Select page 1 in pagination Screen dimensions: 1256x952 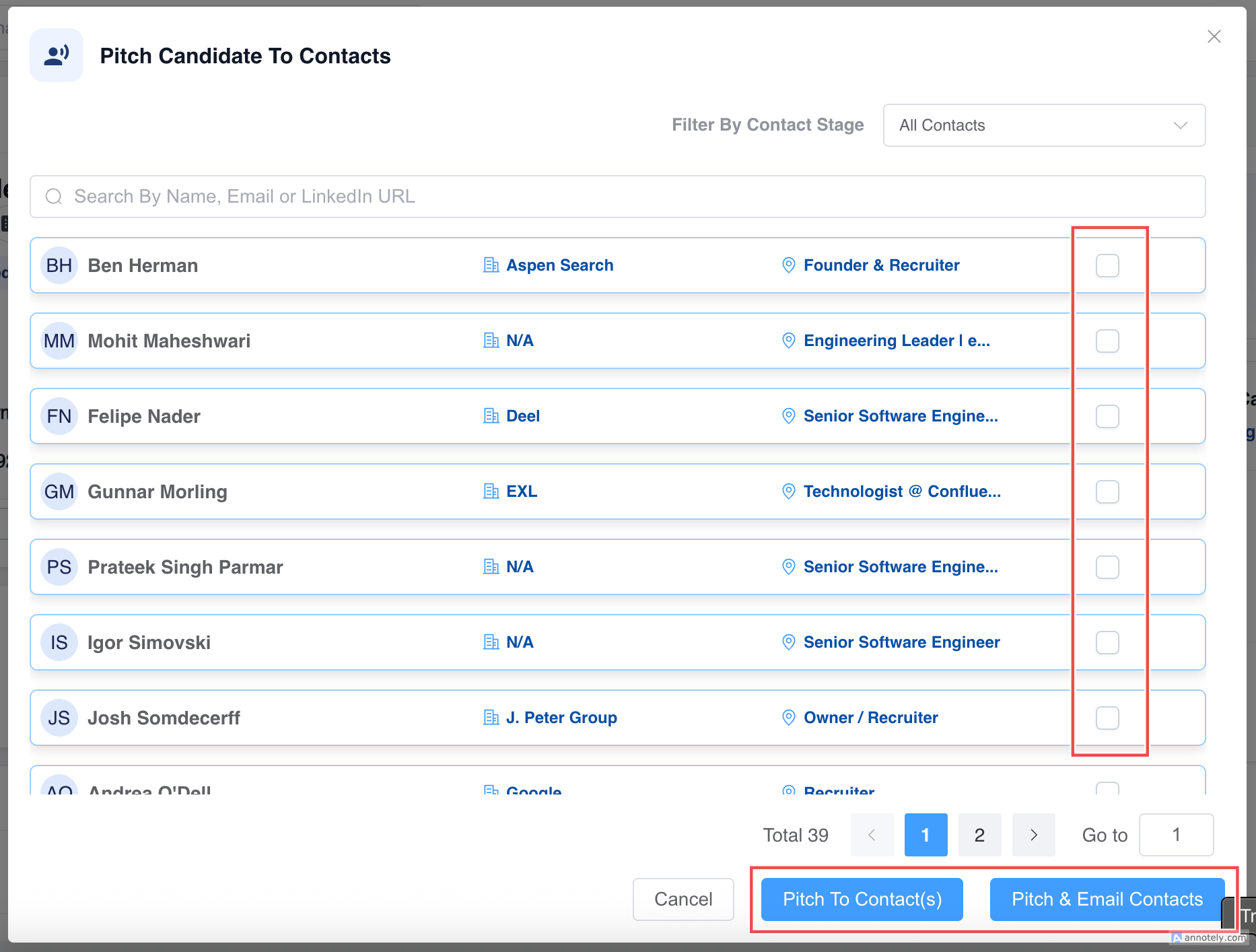[926, 835]
